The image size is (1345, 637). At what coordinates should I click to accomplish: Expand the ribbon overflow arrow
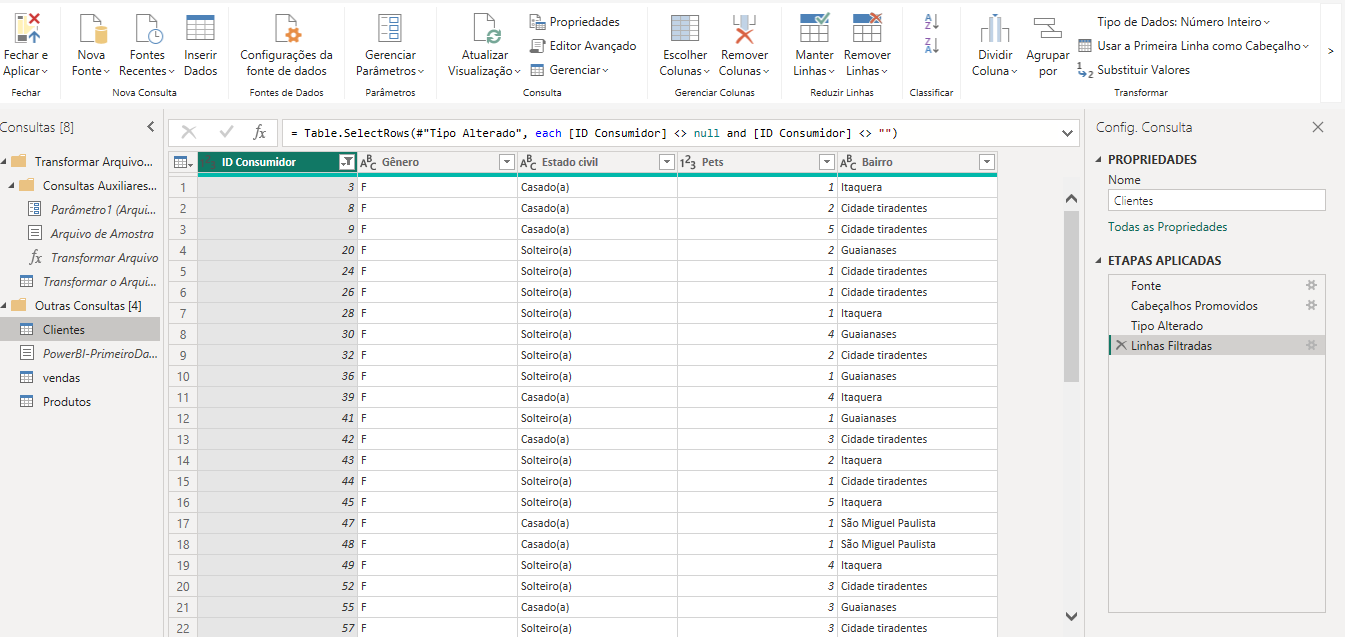click(x=1331, y=50)
